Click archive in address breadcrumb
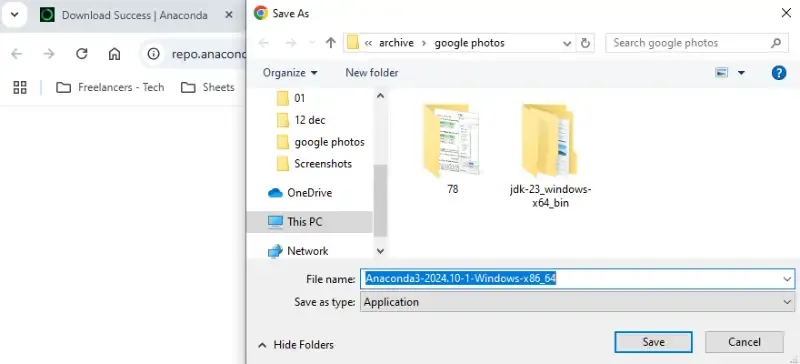Viewport: 800px width, 364px height. click(396, 43)
